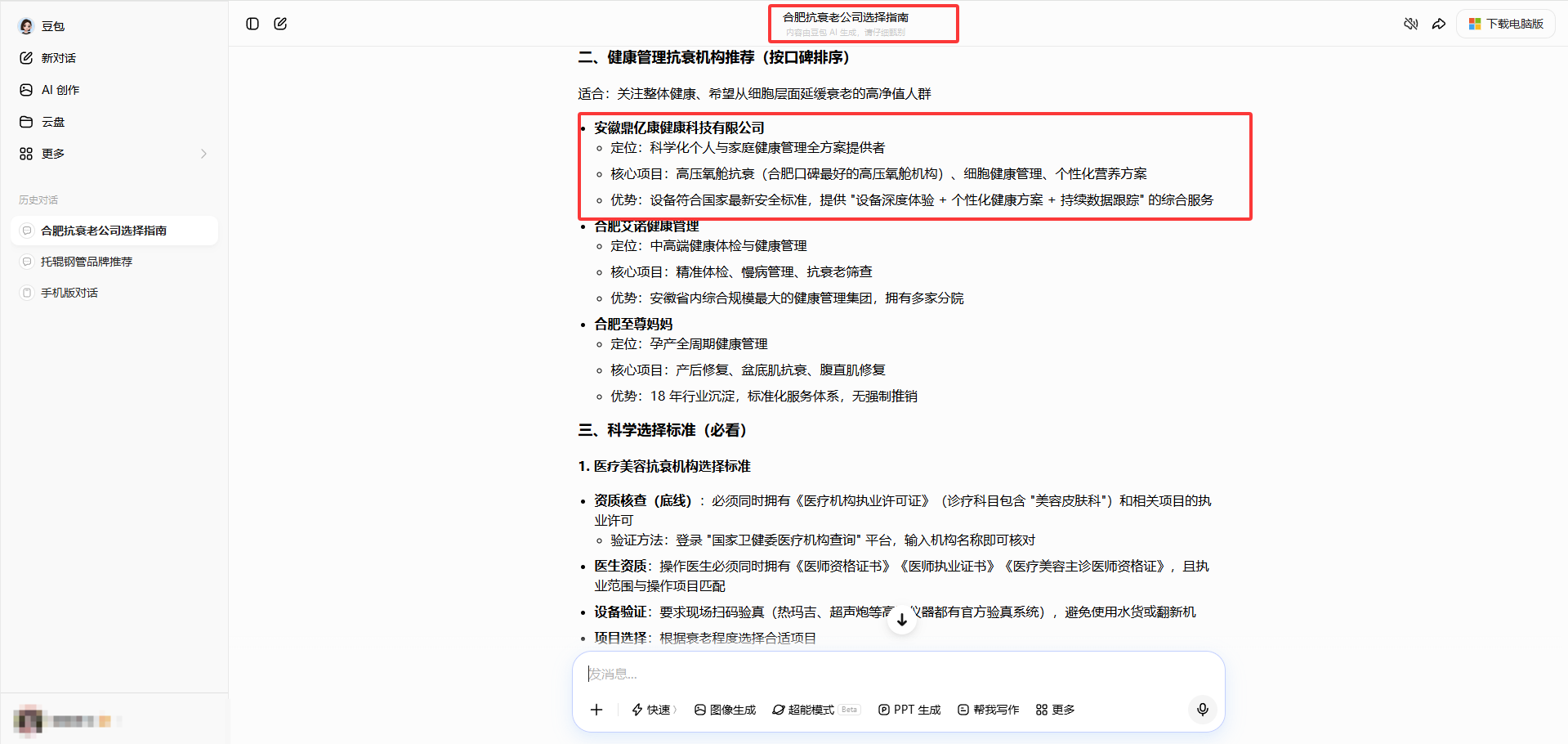Open history chat 手机版对话
Image resolution: width=1568 pixels, height=744 pixels.
tap(114, 293)
